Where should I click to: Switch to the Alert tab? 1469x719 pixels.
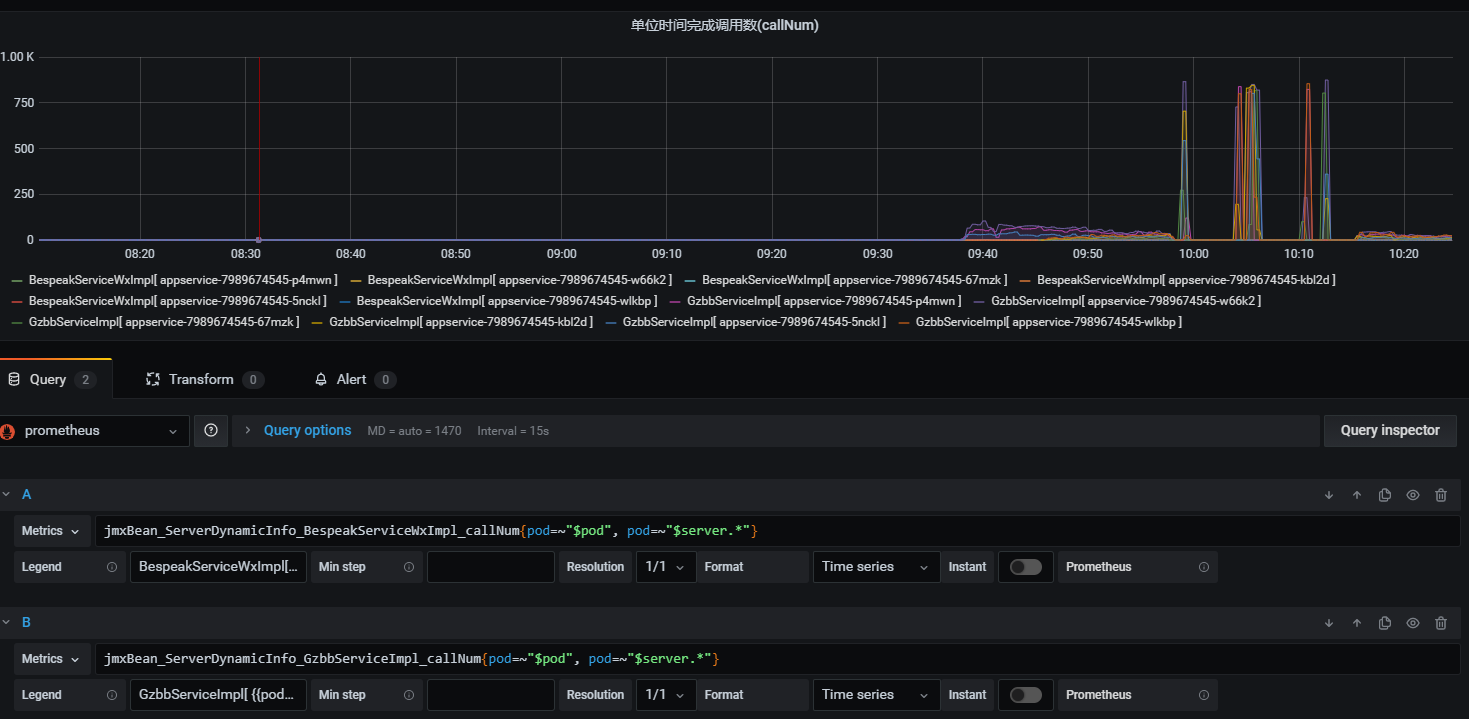[x=355, y=380]
